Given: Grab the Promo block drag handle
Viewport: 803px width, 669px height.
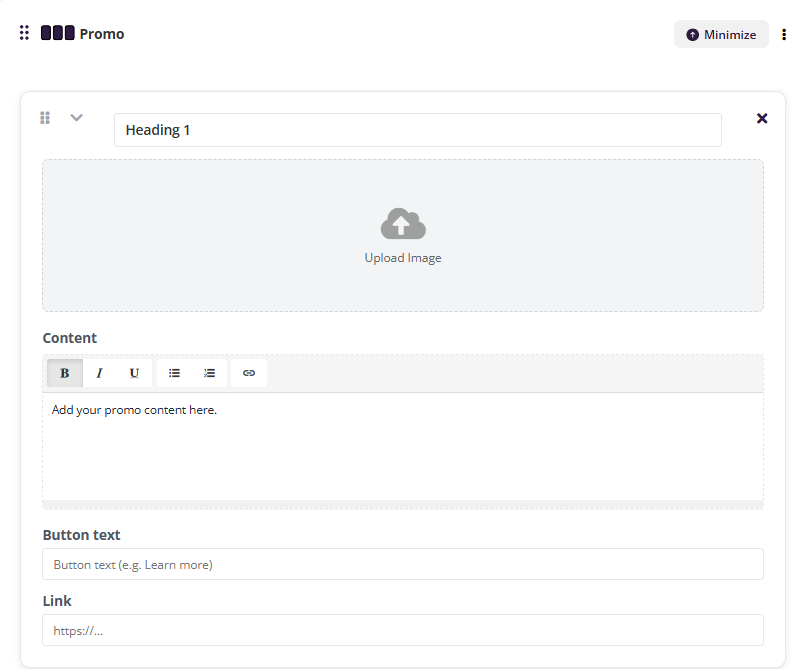Looking at the screenshot, I should (x=24, y=33).
